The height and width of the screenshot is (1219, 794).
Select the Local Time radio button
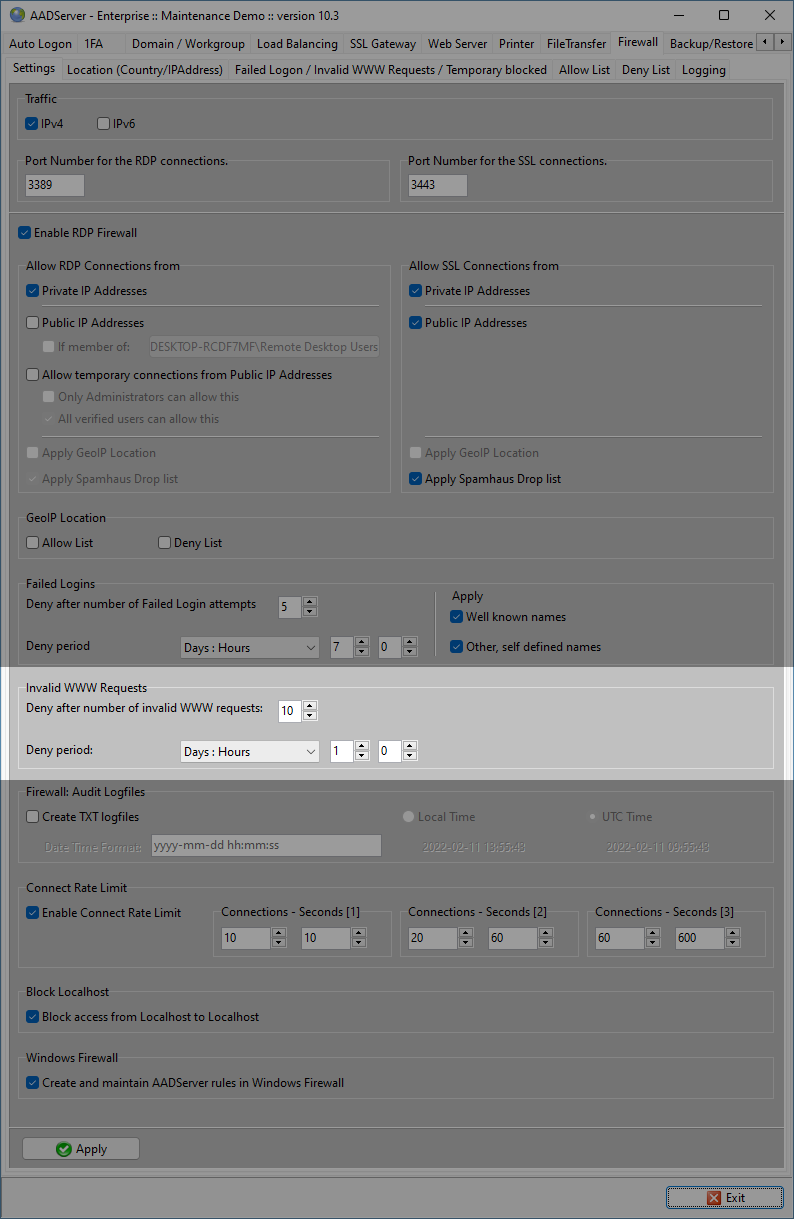click(x=408, y=817)
